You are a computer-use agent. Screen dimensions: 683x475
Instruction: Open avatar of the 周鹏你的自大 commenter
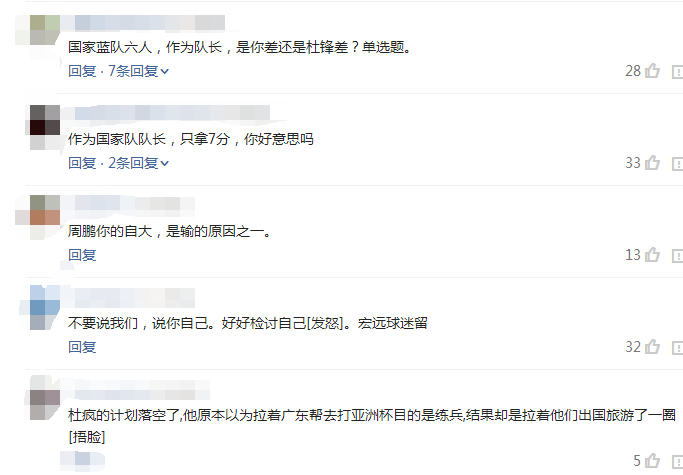click(x=45, y=210)
